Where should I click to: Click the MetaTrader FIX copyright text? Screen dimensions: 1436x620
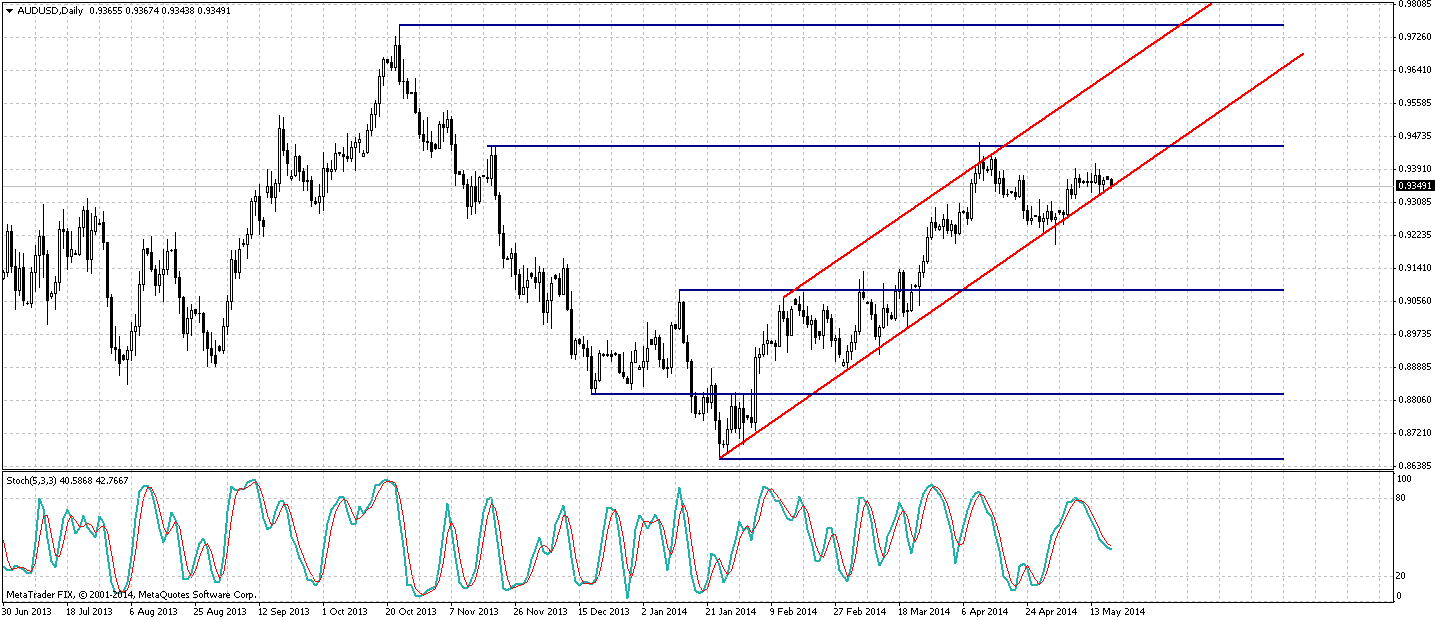130,595
